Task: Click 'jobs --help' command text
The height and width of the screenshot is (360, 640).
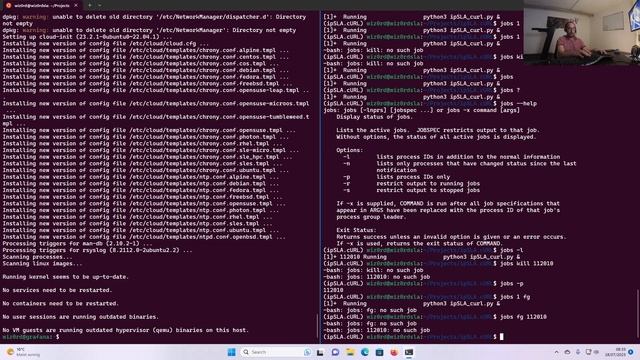Action: pos(518,104)
